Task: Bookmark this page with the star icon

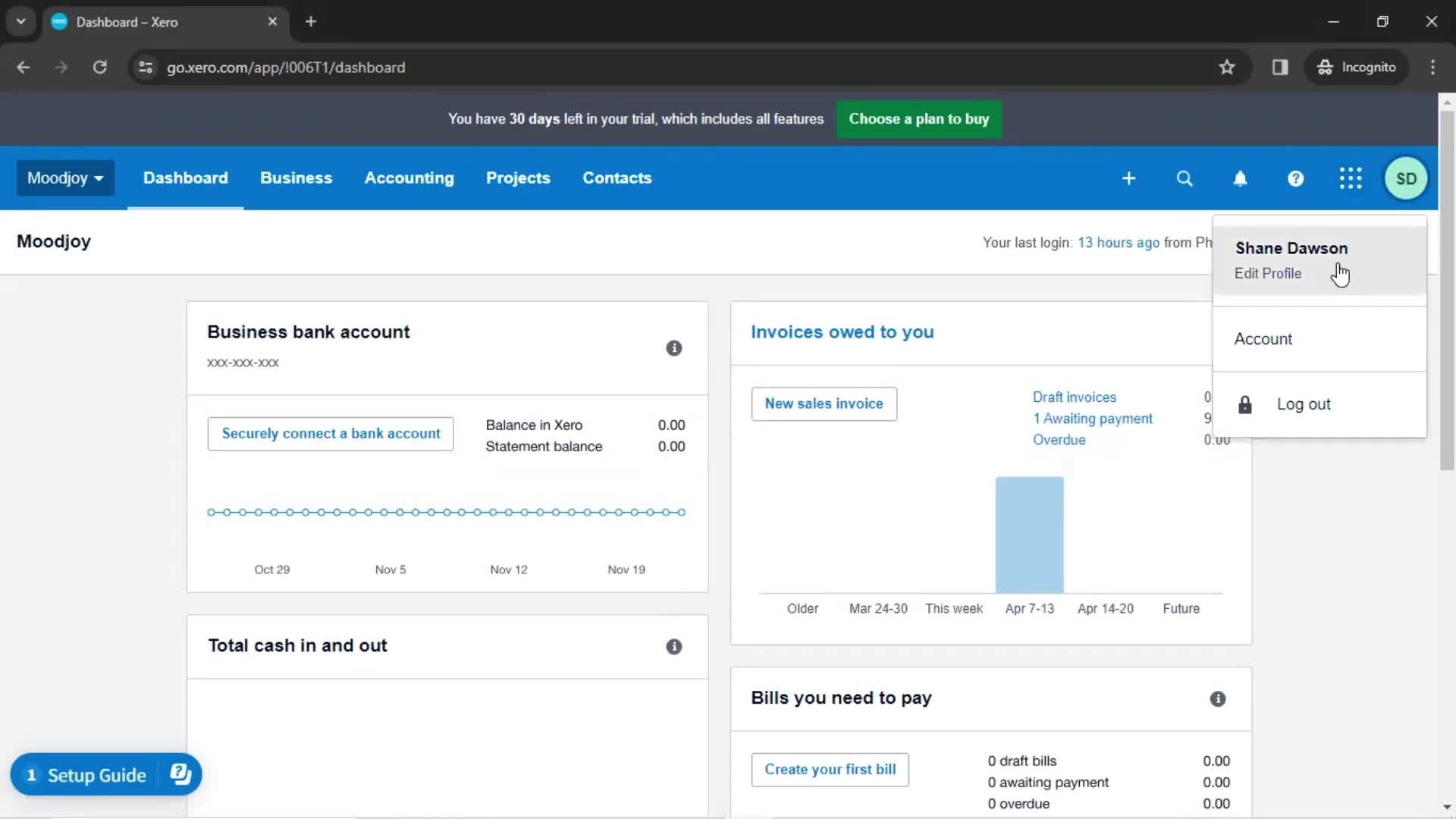Action: (x=1226, y=67)
